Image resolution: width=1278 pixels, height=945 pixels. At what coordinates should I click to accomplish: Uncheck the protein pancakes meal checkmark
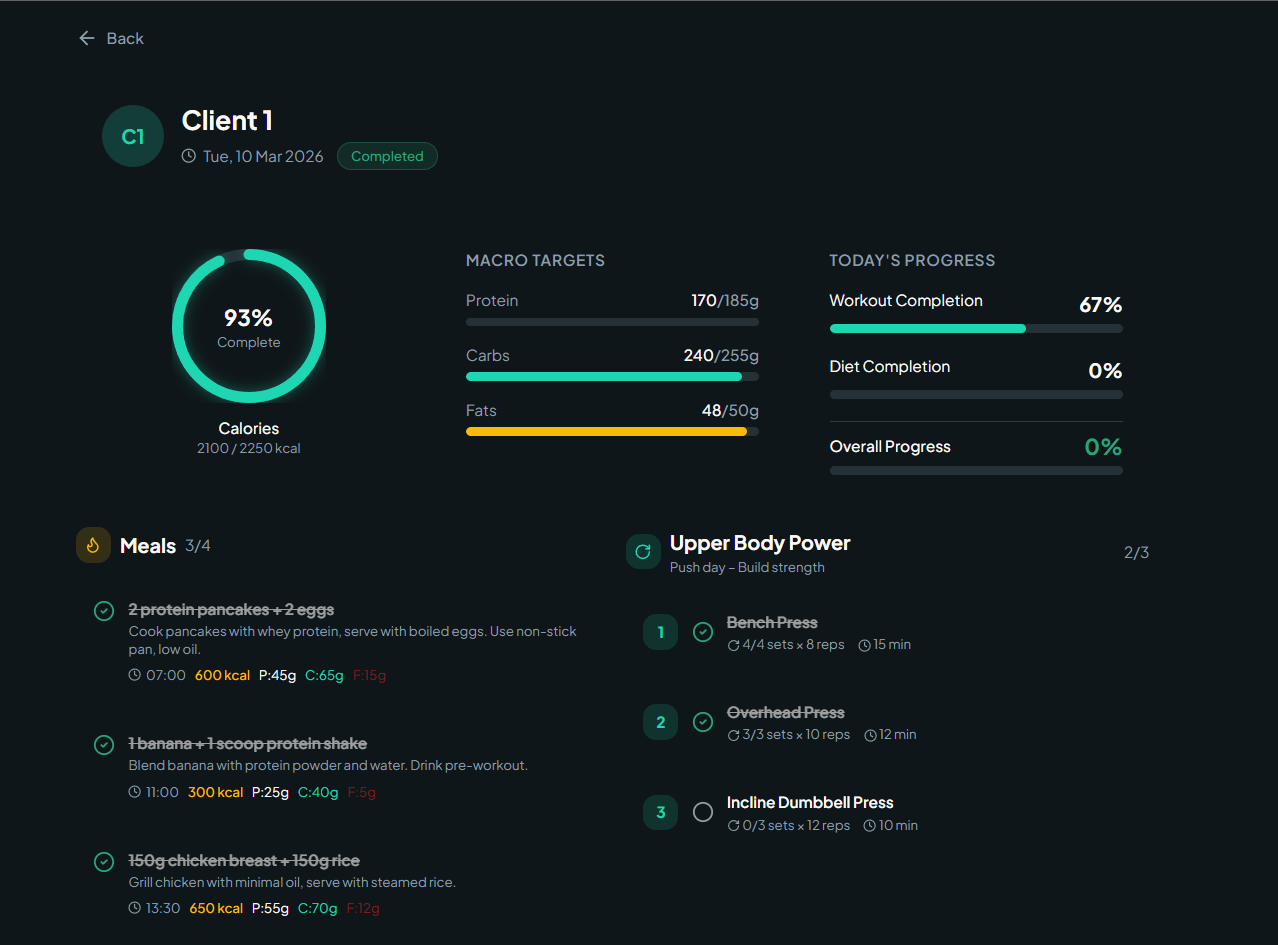coord(103,610)
